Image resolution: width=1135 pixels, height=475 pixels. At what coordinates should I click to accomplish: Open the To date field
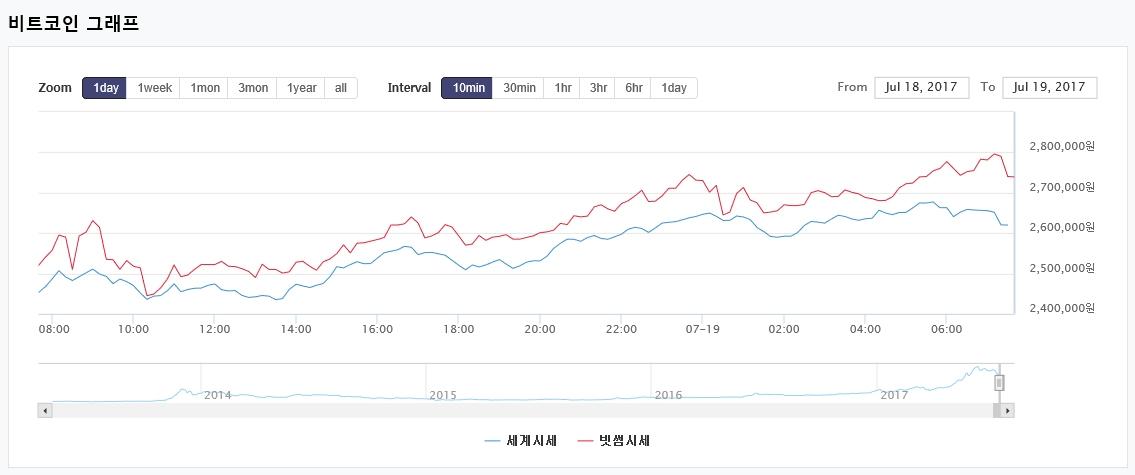[1049, 87]
